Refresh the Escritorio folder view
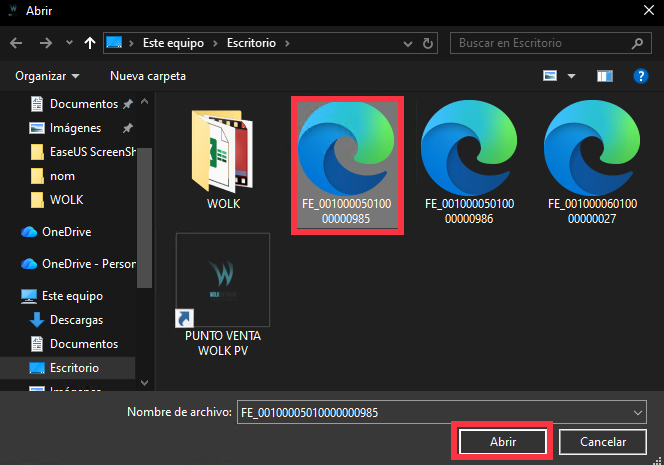The height and width of the screenshot is (465, 664). click(x=429, y=43)
